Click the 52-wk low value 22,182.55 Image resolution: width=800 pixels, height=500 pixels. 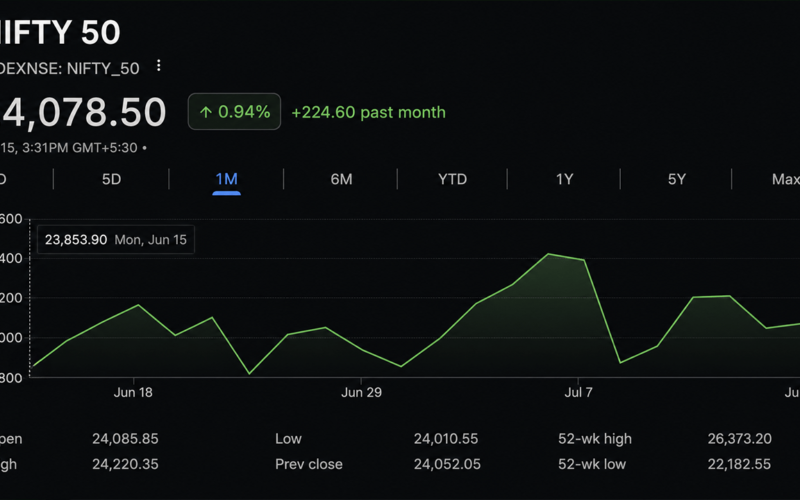pyautogui.click(x=739, y=464)
